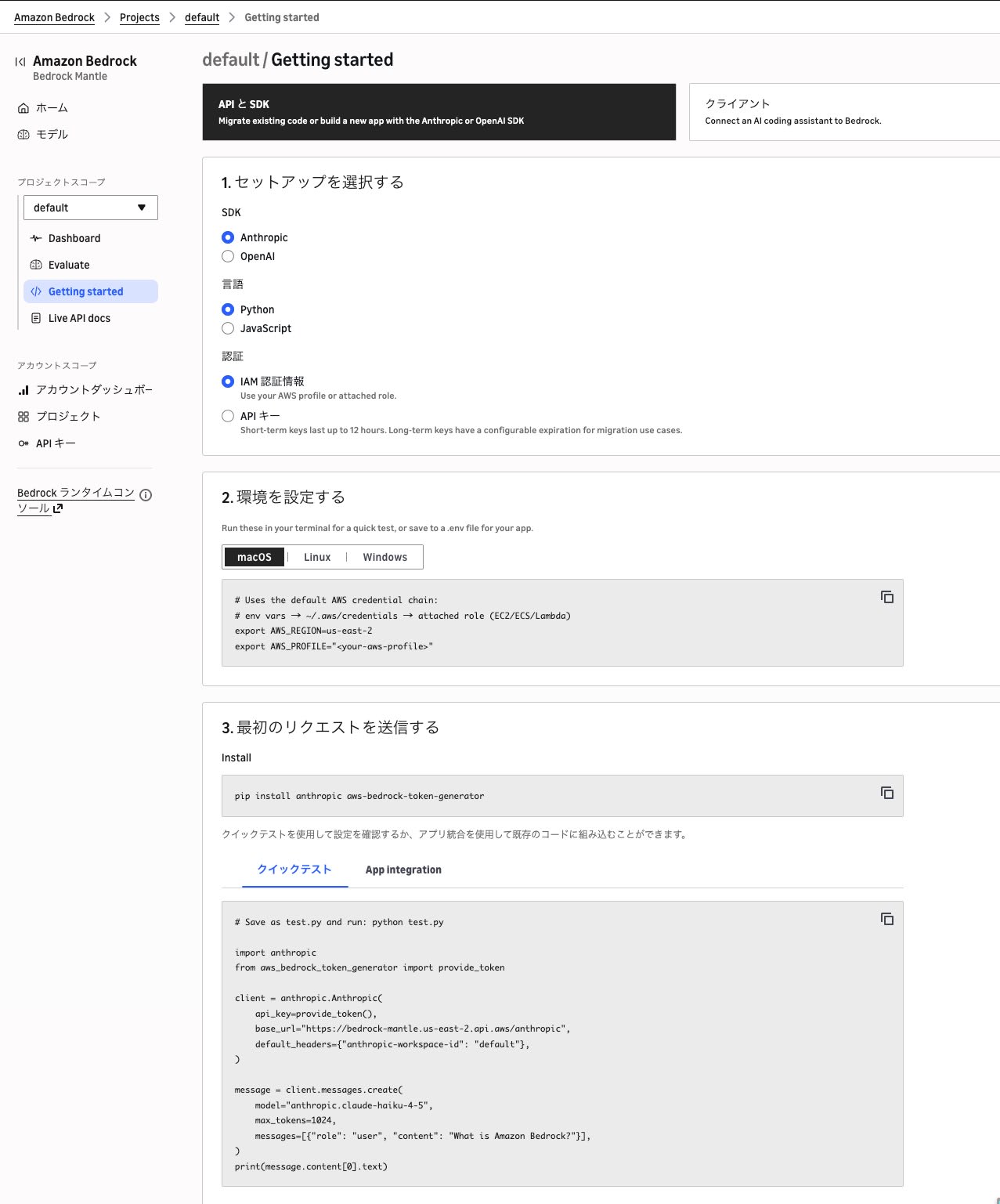
Task: Switch to the Windows tab
Action: [384, 557]
